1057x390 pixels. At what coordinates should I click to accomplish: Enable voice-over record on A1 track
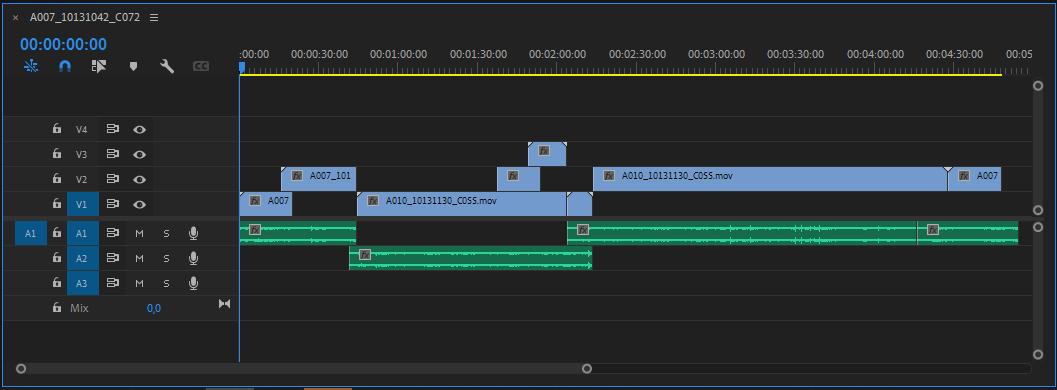click(x=193, y=233)
